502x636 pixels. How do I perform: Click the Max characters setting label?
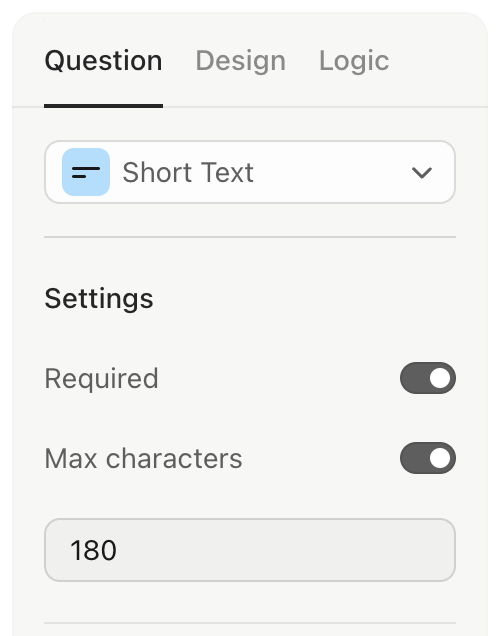144,458
